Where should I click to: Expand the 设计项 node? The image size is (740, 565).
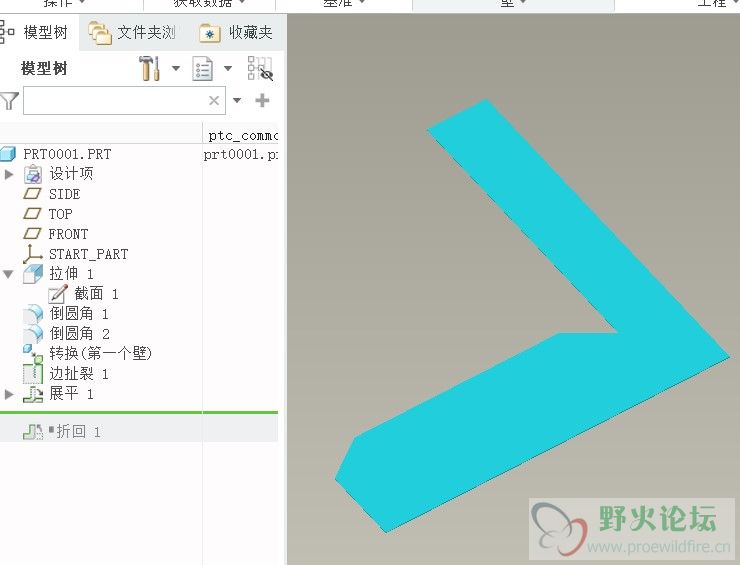(8, 174)
